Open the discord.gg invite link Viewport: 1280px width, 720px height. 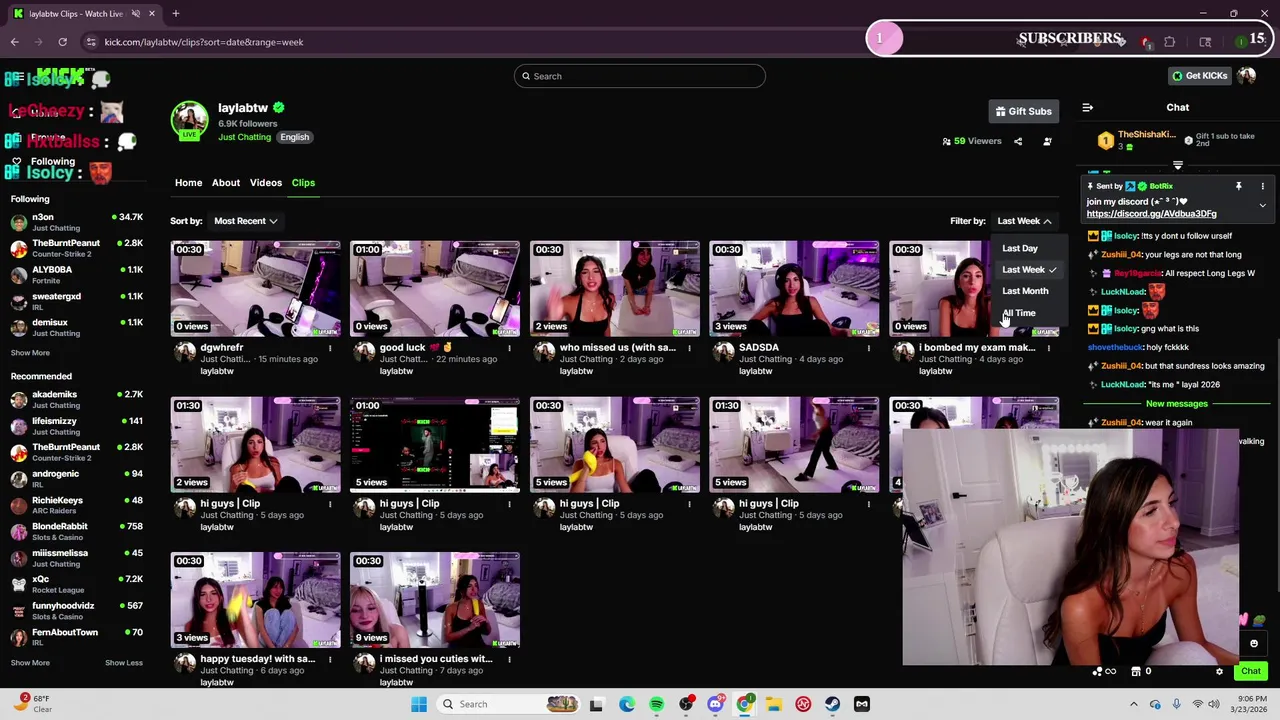[x=1151, y=214]
